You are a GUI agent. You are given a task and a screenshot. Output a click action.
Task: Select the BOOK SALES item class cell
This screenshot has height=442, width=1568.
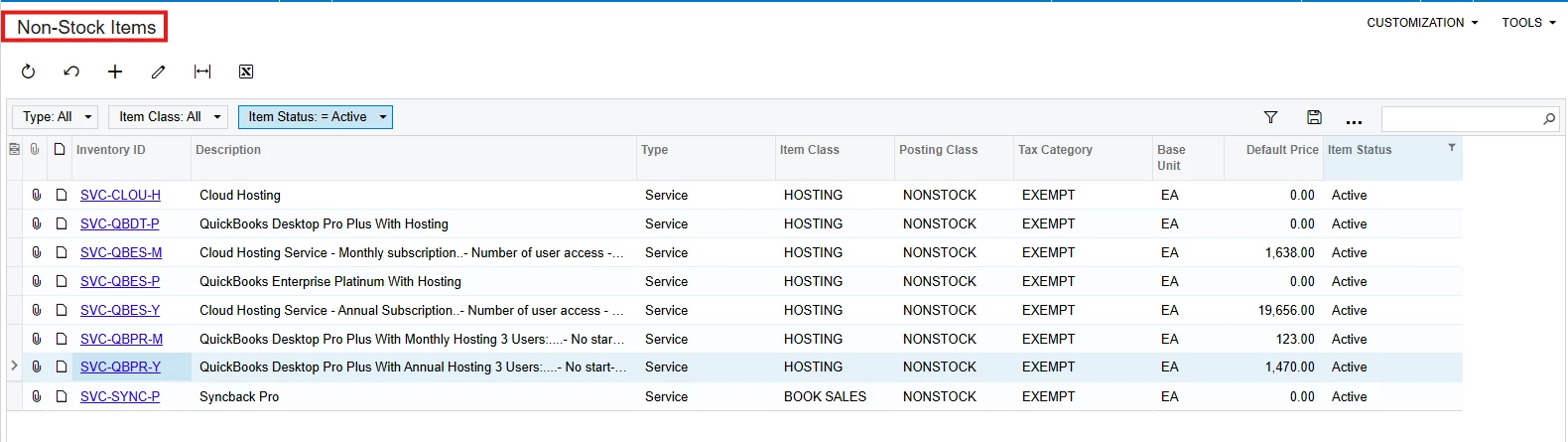click(835, 396)
